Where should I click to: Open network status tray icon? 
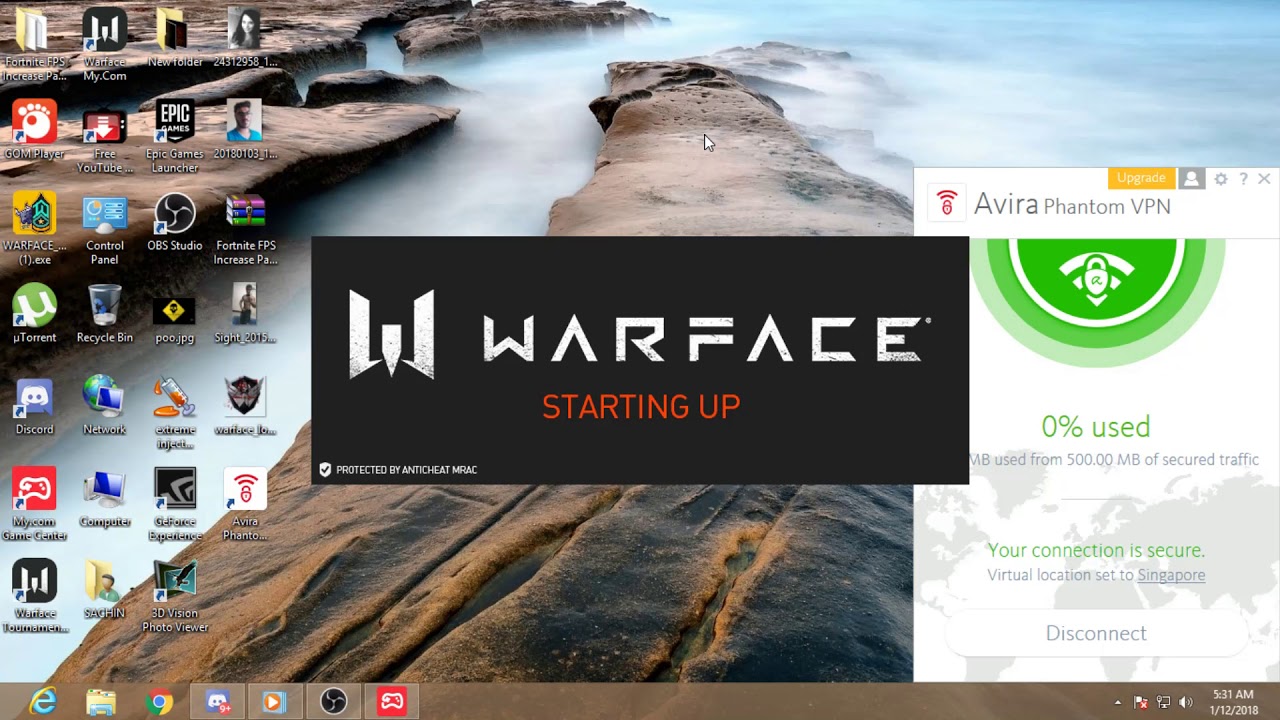[1163, 702]
